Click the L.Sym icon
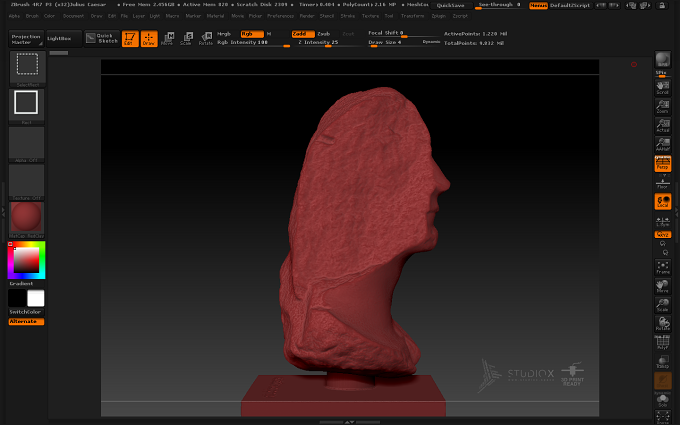680x425 pixels. (663, 221)
